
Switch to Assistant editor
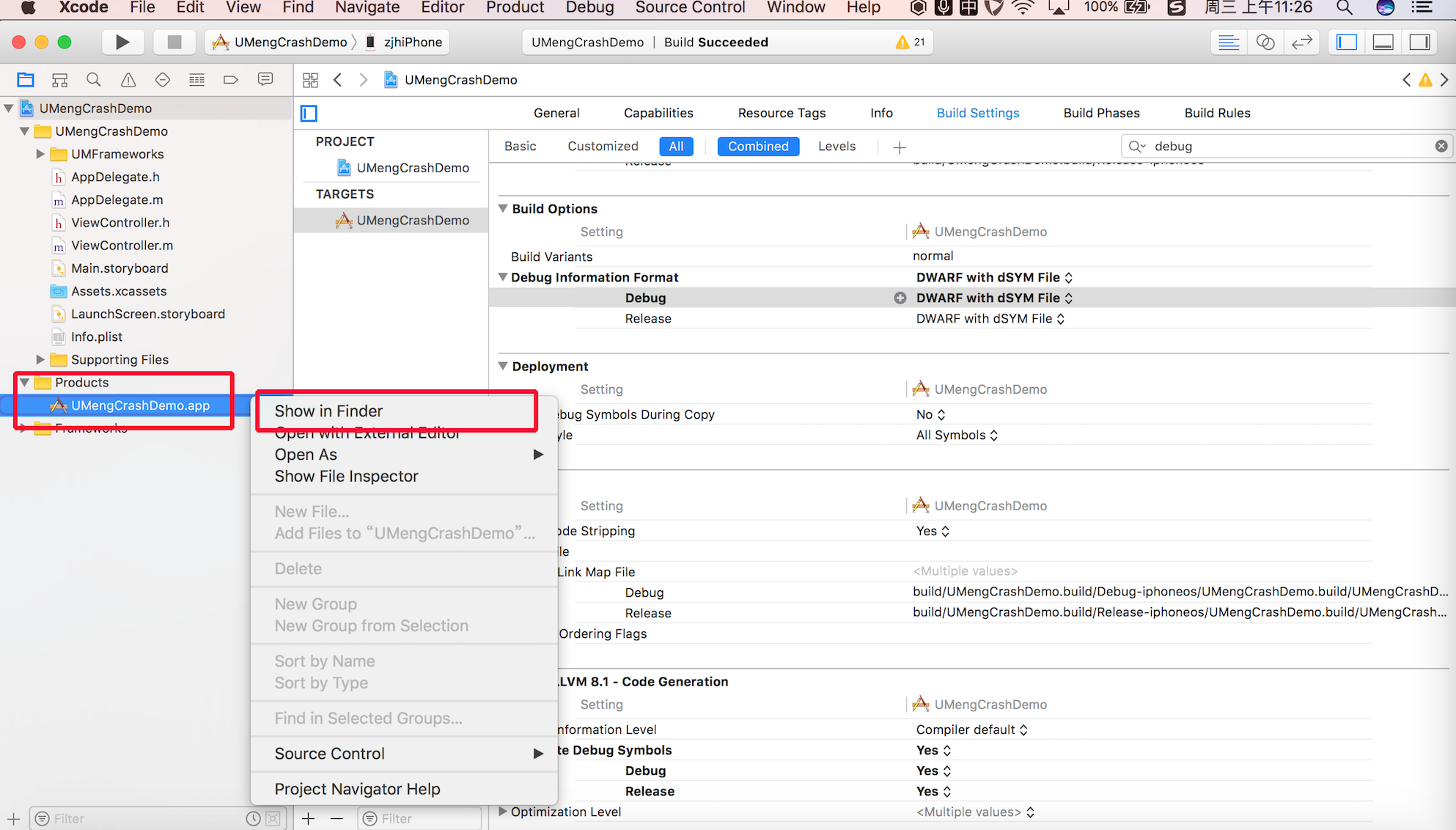1265,43
